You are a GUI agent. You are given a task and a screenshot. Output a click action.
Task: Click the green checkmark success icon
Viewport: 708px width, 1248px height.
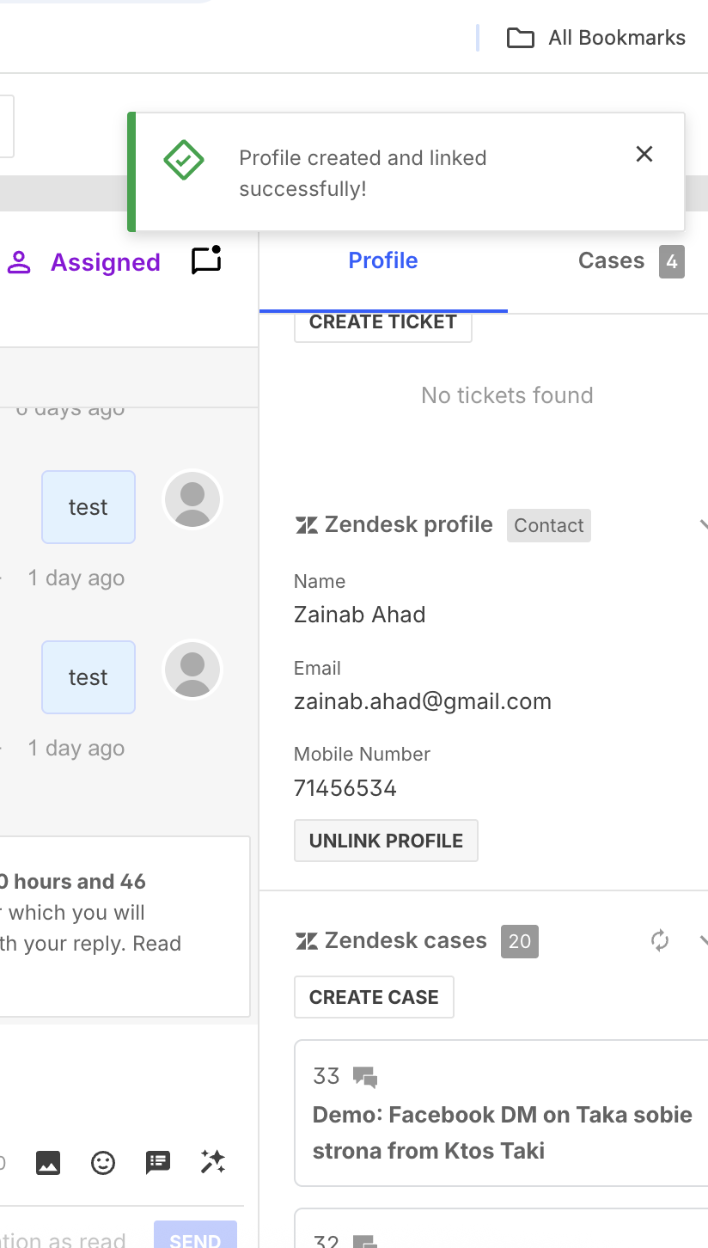[x=184, y=160]
